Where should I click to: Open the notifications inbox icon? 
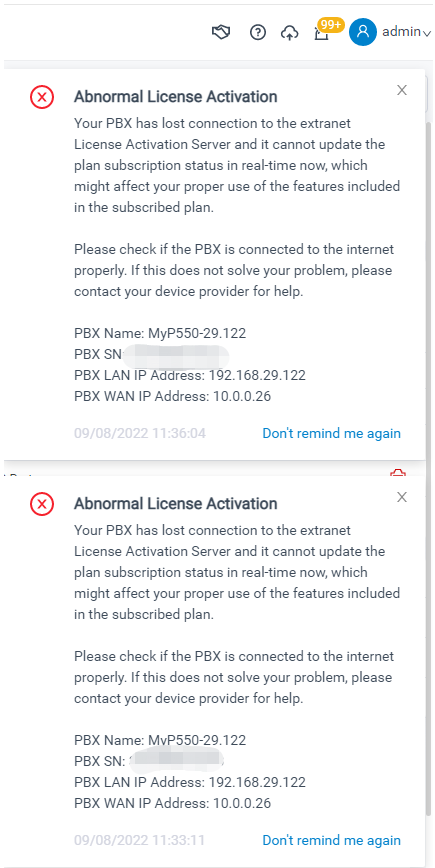pyautogui.click(x=322, y=34)
